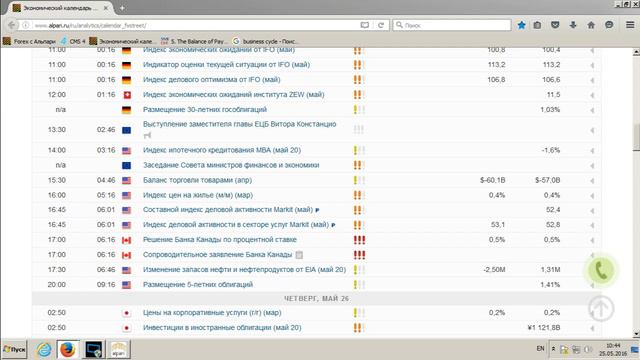Open Выступление заместителя главы ЕЦБ link

[240, 124]
